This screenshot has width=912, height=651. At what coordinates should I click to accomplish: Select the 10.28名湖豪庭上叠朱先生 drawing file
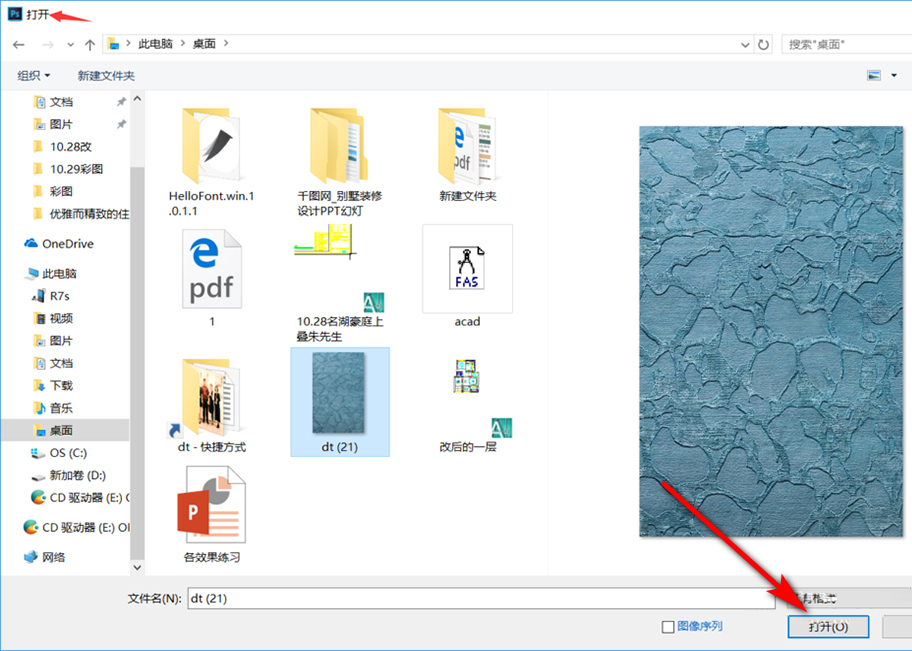point(340,284)
